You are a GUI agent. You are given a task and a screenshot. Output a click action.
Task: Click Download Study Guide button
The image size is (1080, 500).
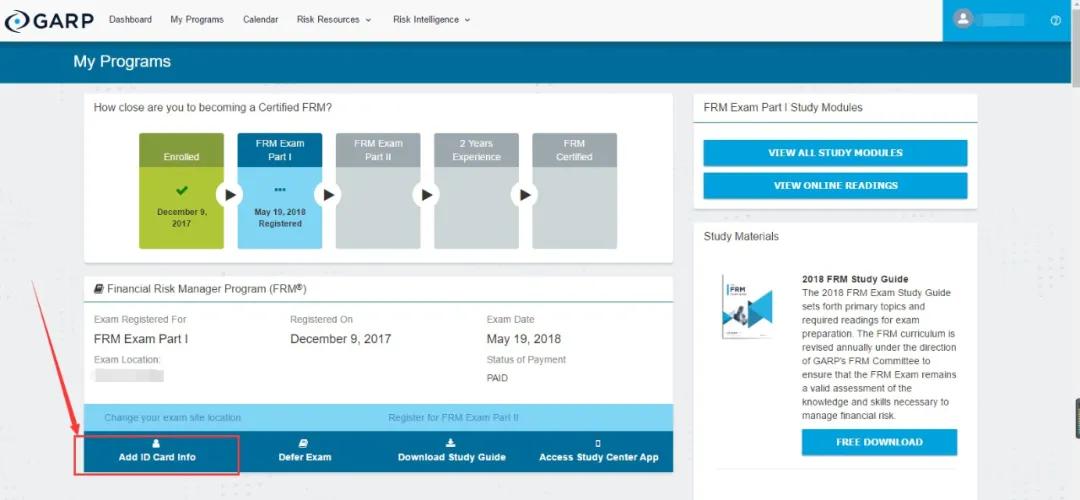click(452, 452)
